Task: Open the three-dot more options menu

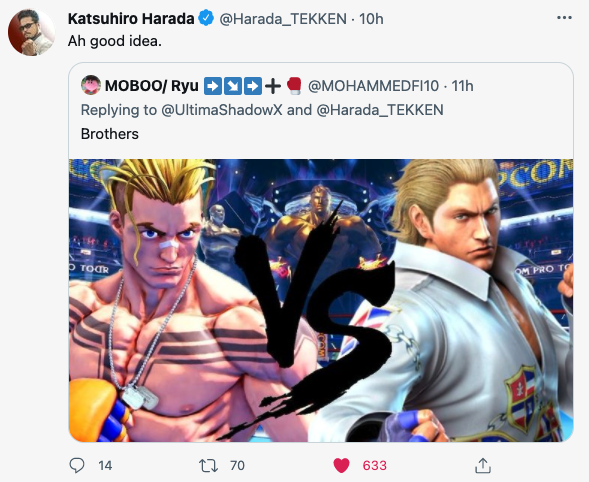Action: pyautogui.click(x=564, y=18)
